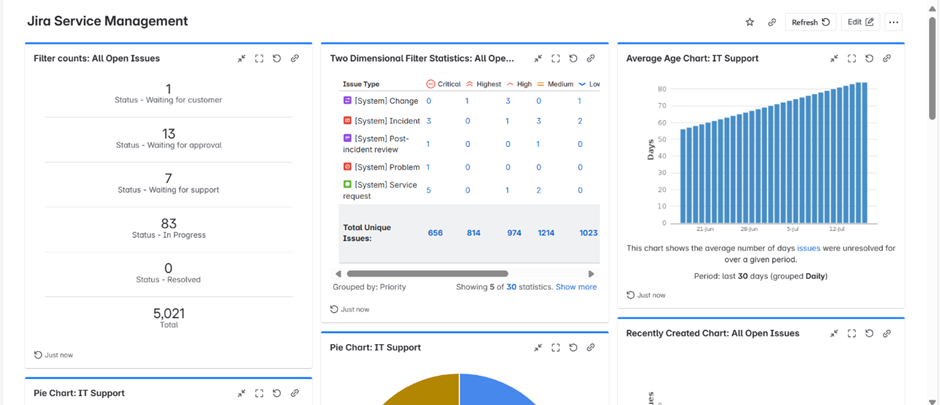
Task: Click Critical priority column header
Action: (x=443, y=84)
